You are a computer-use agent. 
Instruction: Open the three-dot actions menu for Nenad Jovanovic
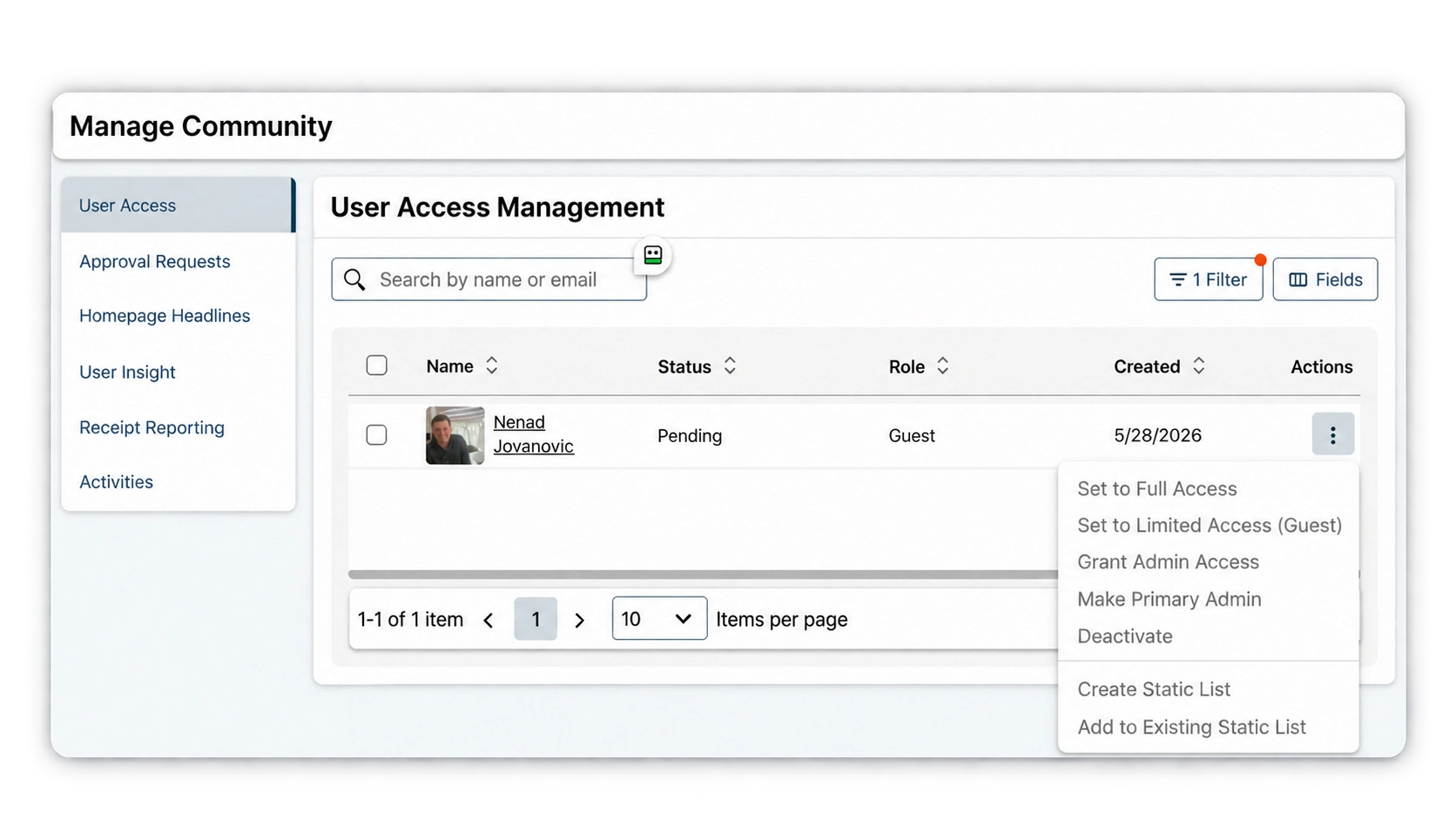1332,434
